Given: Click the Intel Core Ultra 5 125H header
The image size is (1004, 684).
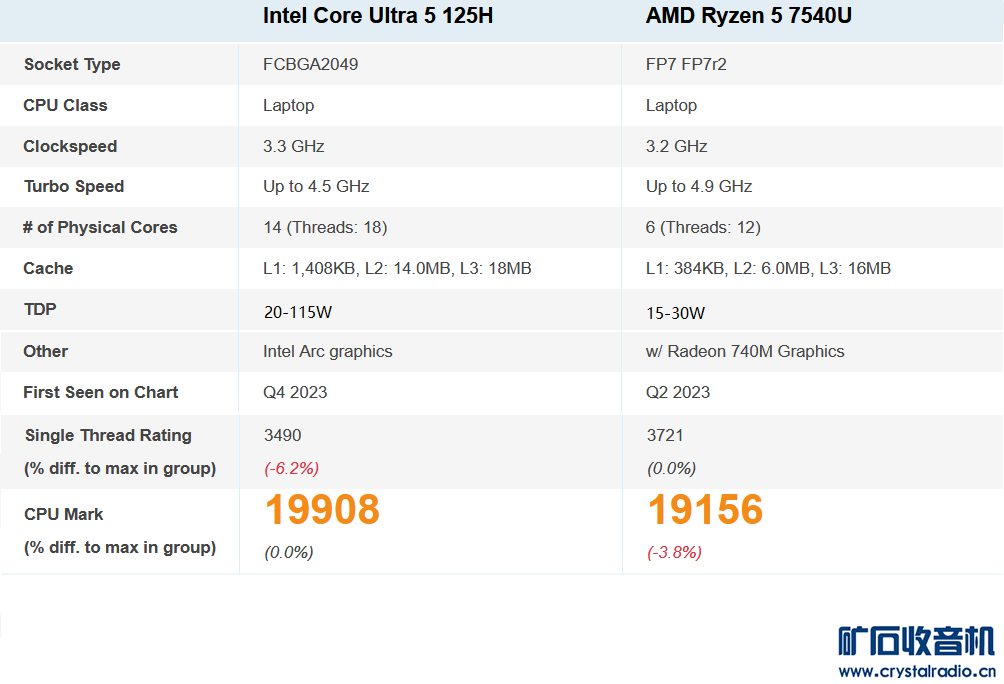Looking at the screenshot, I should [378, 16].
